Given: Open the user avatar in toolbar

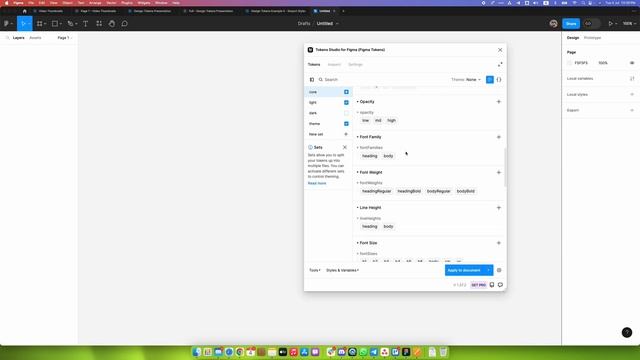Looking at the screenshot, I should [x=553, y=24].
